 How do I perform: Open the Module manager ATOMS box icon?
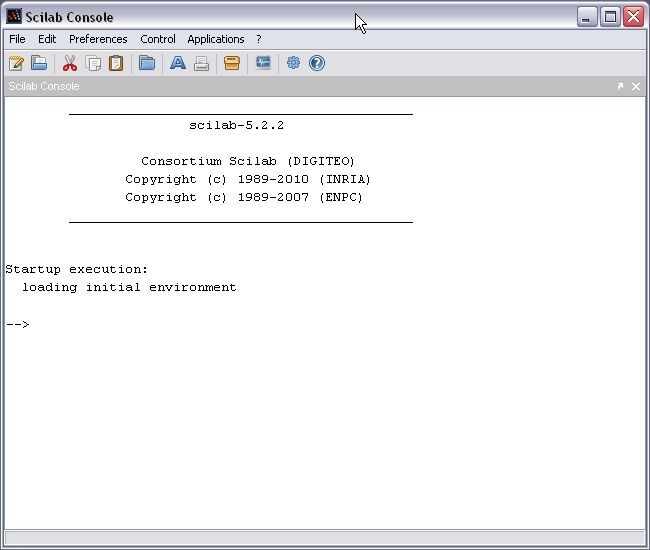232,63
